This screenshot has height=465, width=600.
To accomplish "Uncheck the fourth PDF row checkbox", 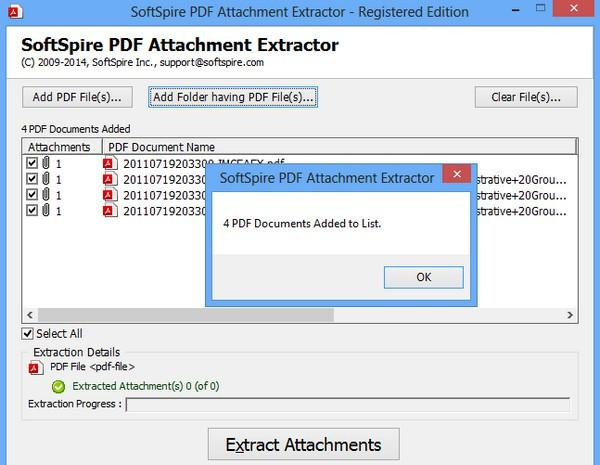I will pos(32,210).
